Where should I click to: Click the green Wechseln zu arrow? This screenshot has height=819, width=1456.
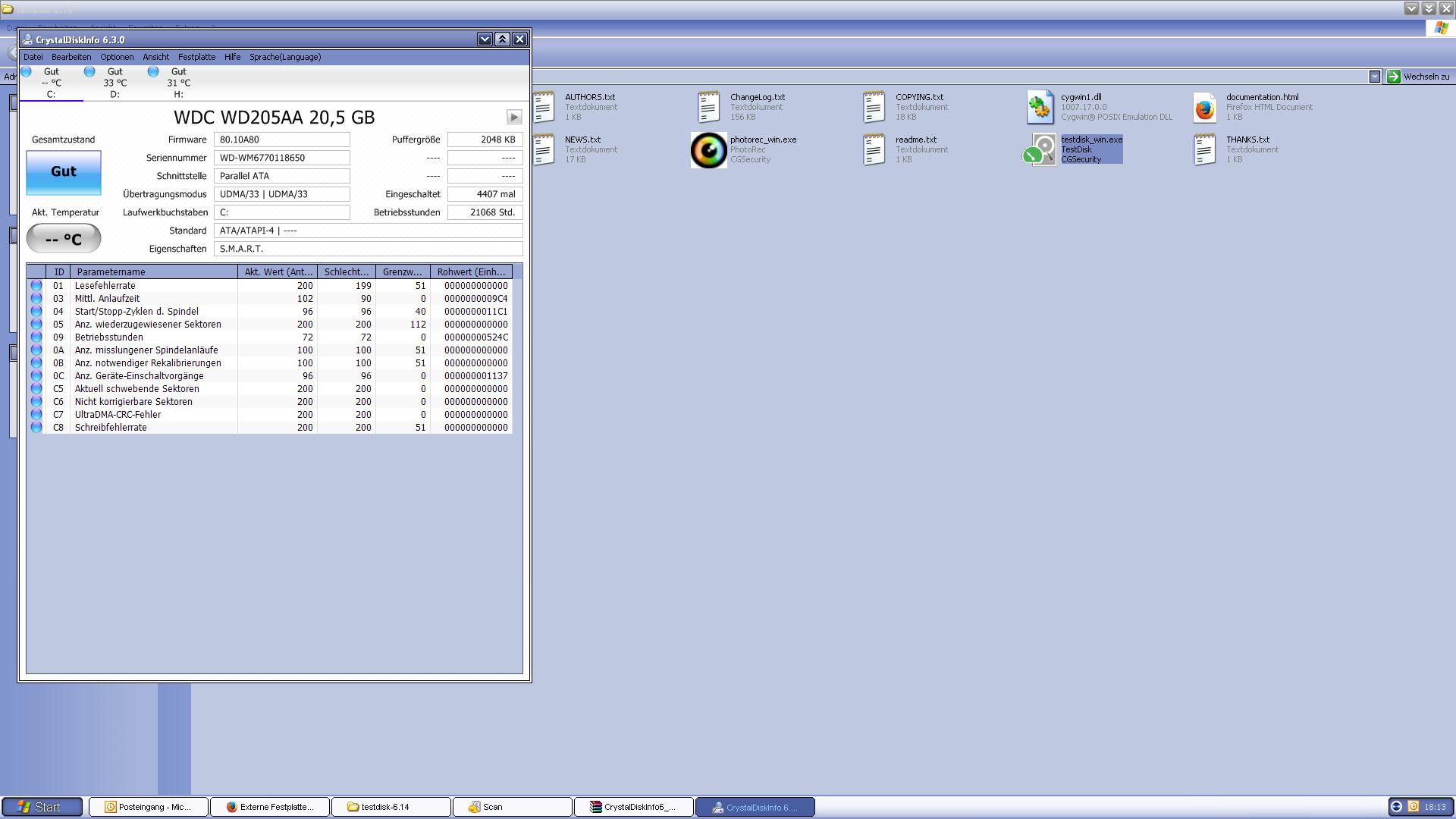[1393, 77]
